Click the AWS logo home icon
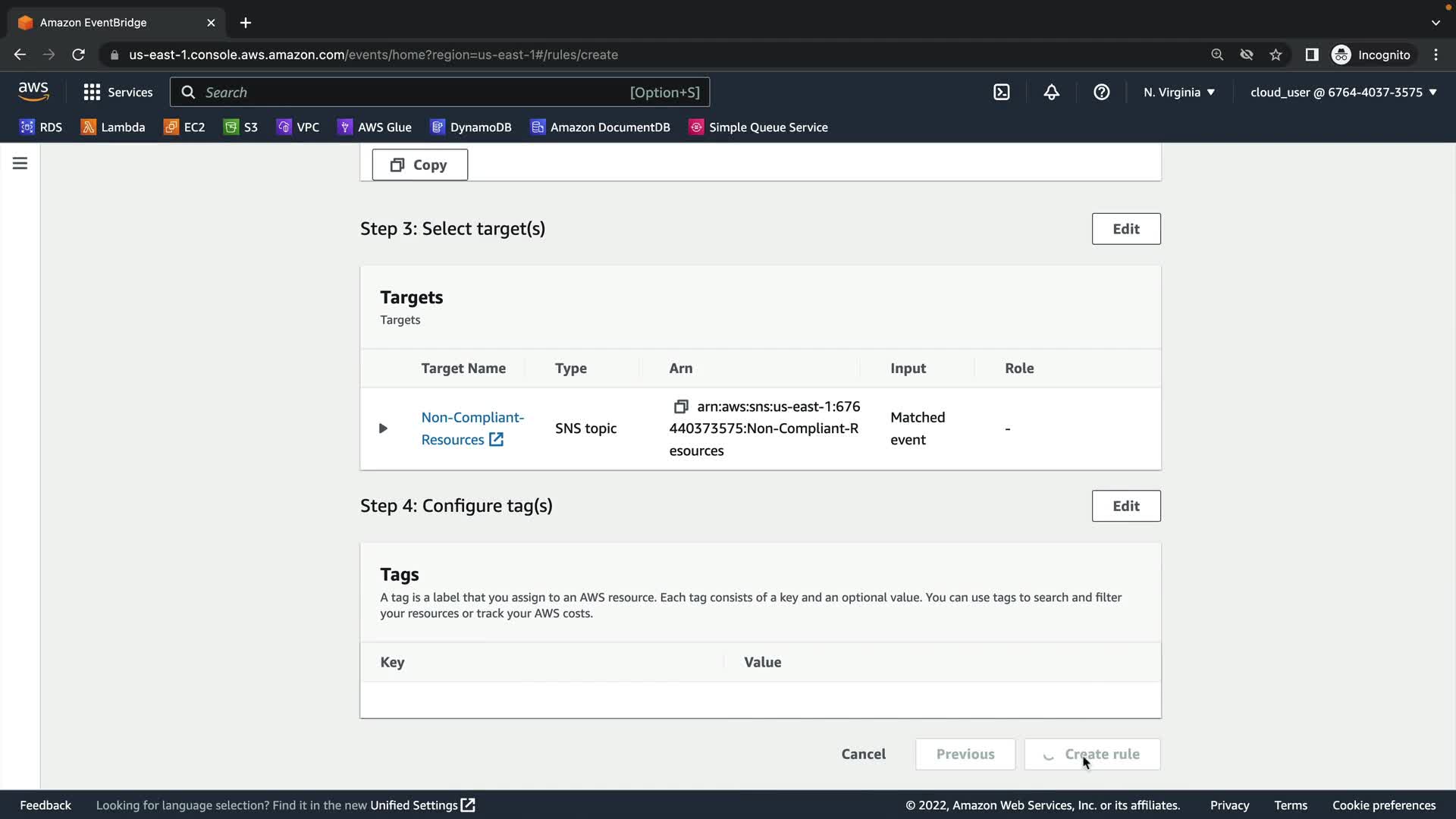 pyautogui.click(x=33, y=92)
